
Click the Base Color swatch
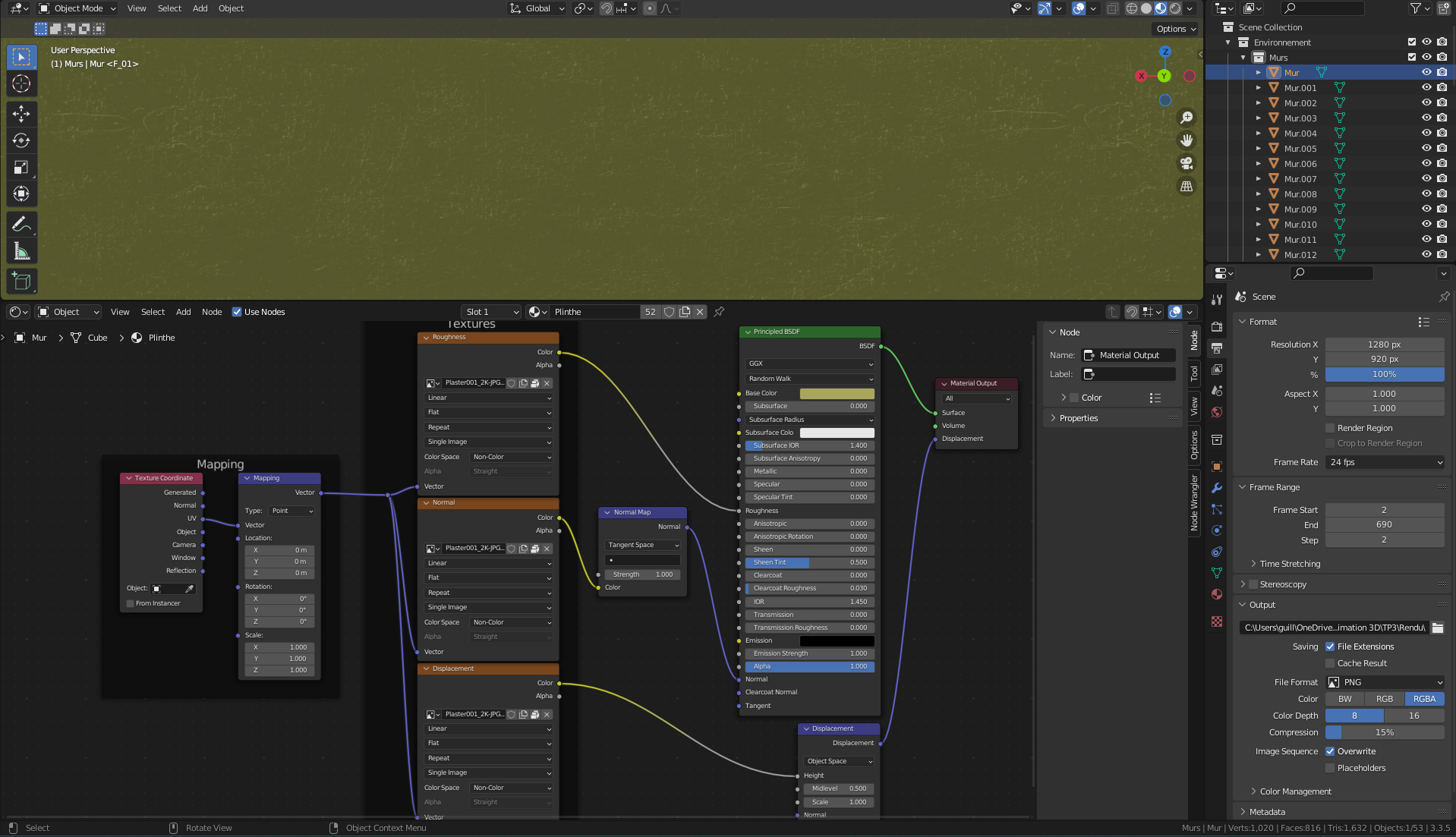837,393
